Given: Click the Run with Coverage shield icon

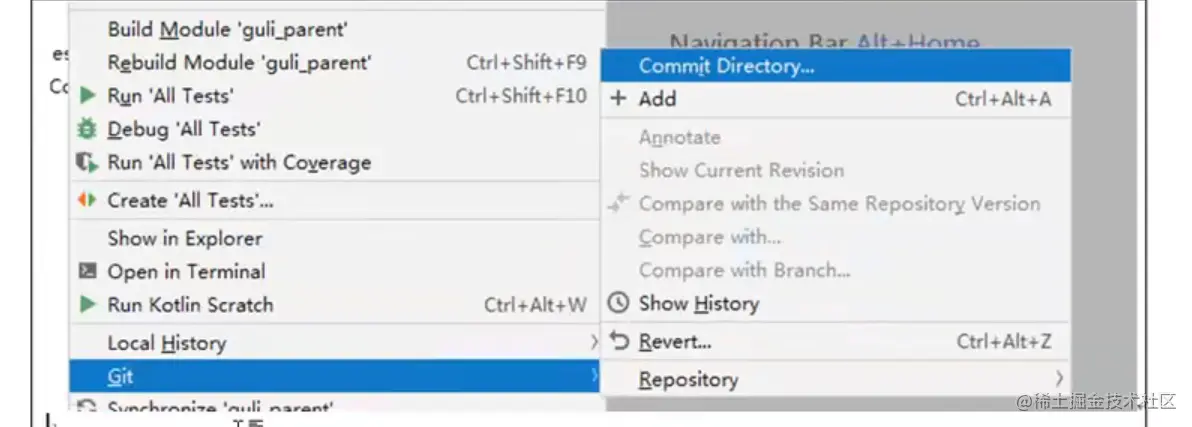Looking at the screenshot, I should click(88, 162).
